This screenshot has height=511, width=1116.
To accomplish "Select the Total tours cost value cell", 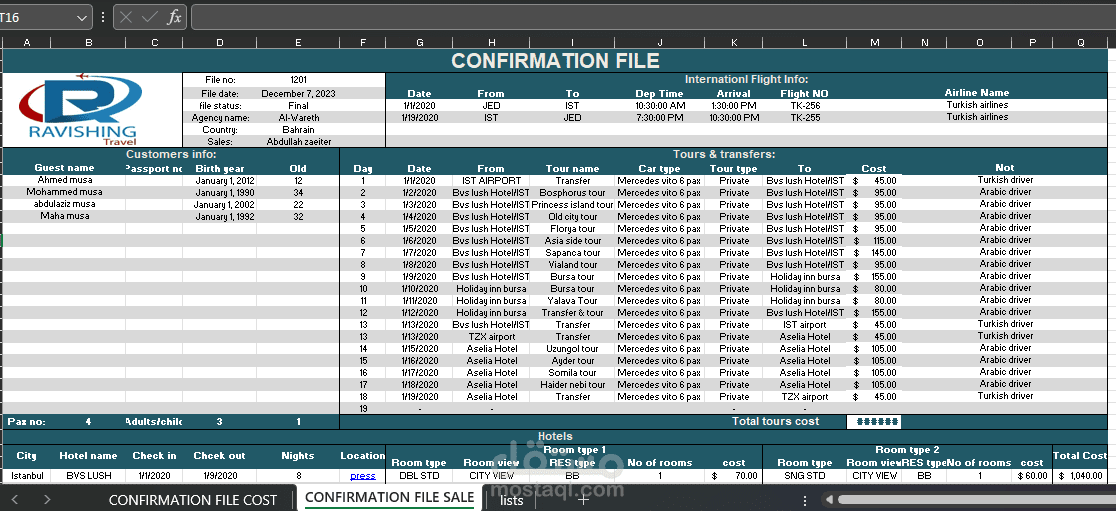I will pyautogui.click(x=874, y=421).
